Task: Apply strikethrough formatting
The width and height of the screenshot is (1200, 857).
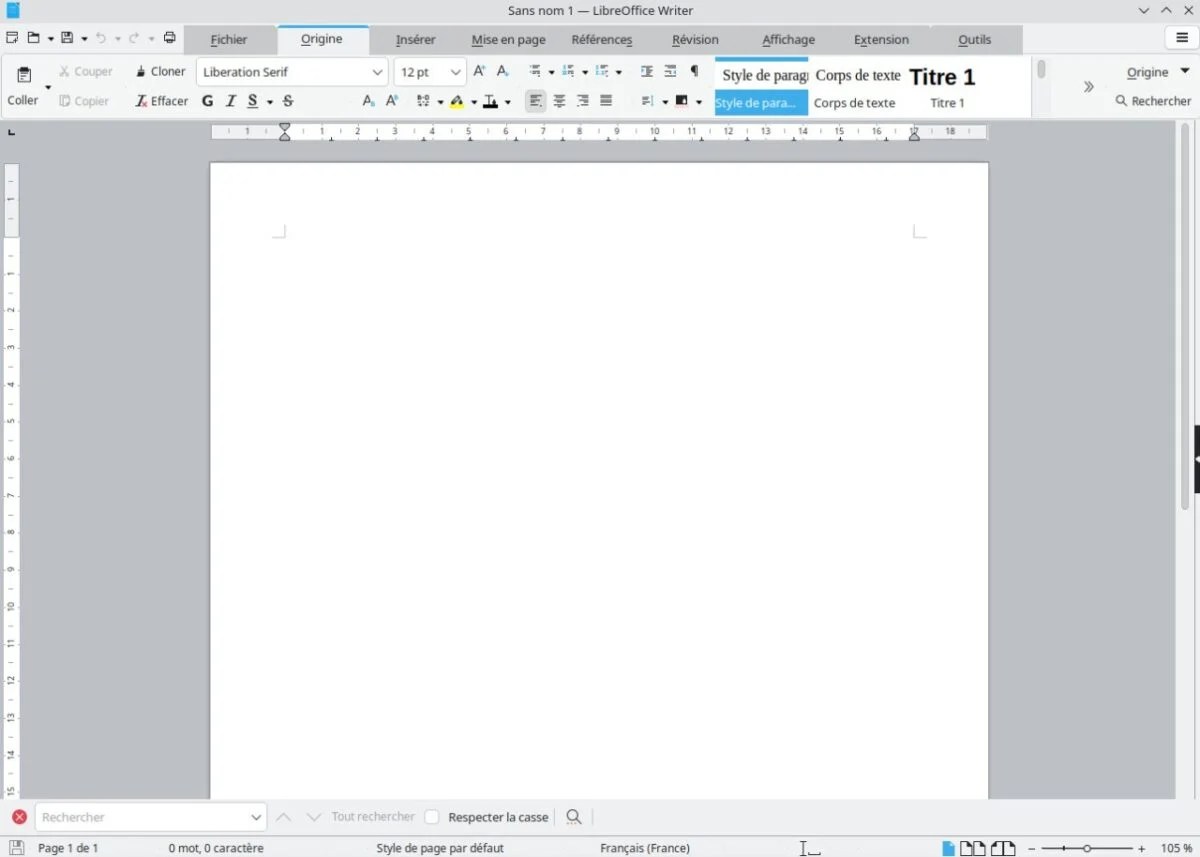Action: coord(288,101)
